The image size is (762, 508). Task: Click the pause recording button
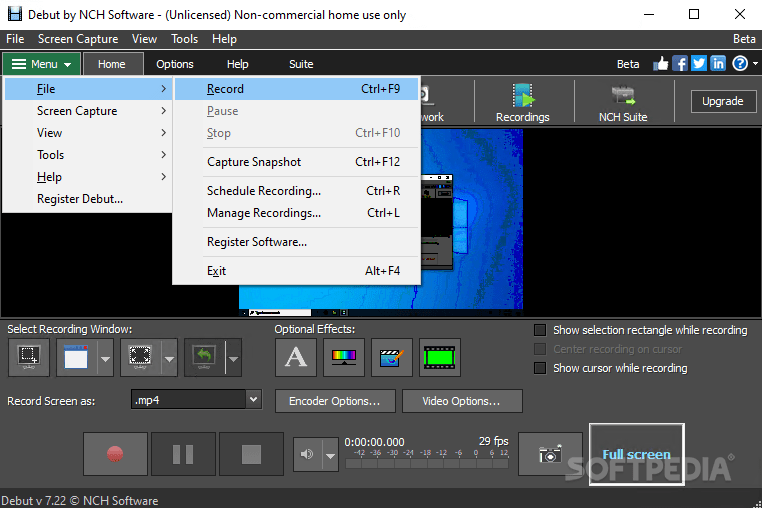(x=183, y=454)
